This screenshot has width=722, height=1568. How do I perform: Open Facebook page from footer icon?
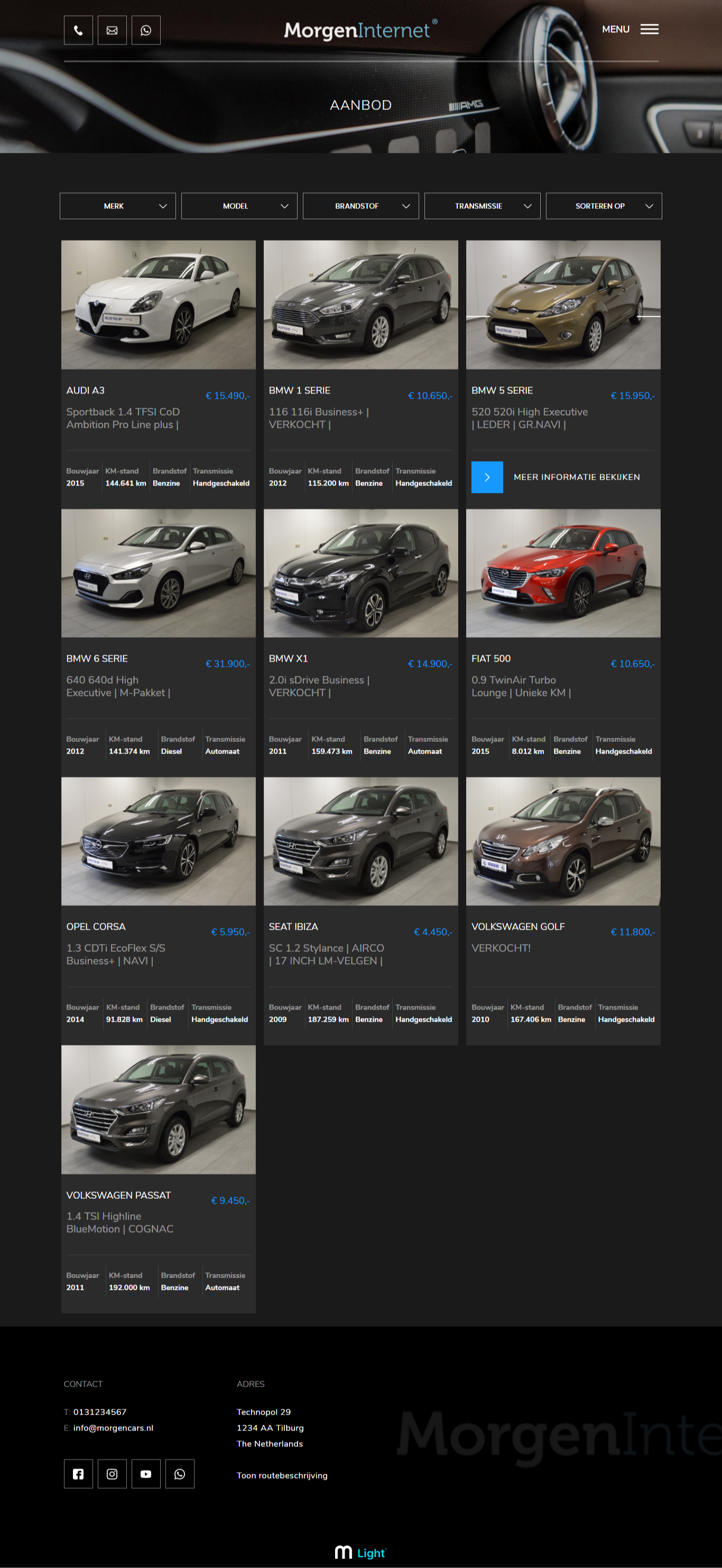click(78, 1474)
